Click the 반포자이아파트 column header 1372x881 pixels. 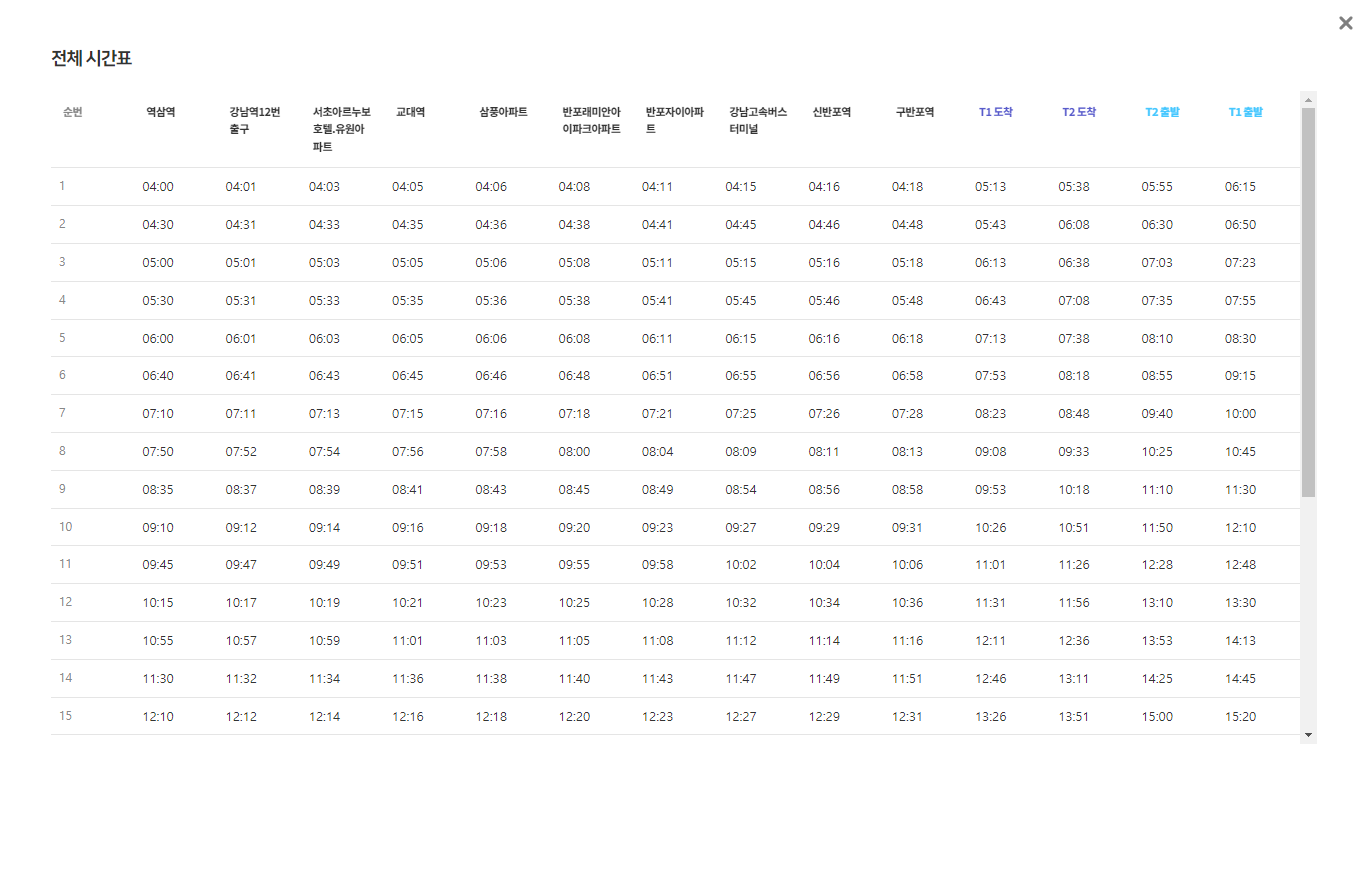coord(675,121)
